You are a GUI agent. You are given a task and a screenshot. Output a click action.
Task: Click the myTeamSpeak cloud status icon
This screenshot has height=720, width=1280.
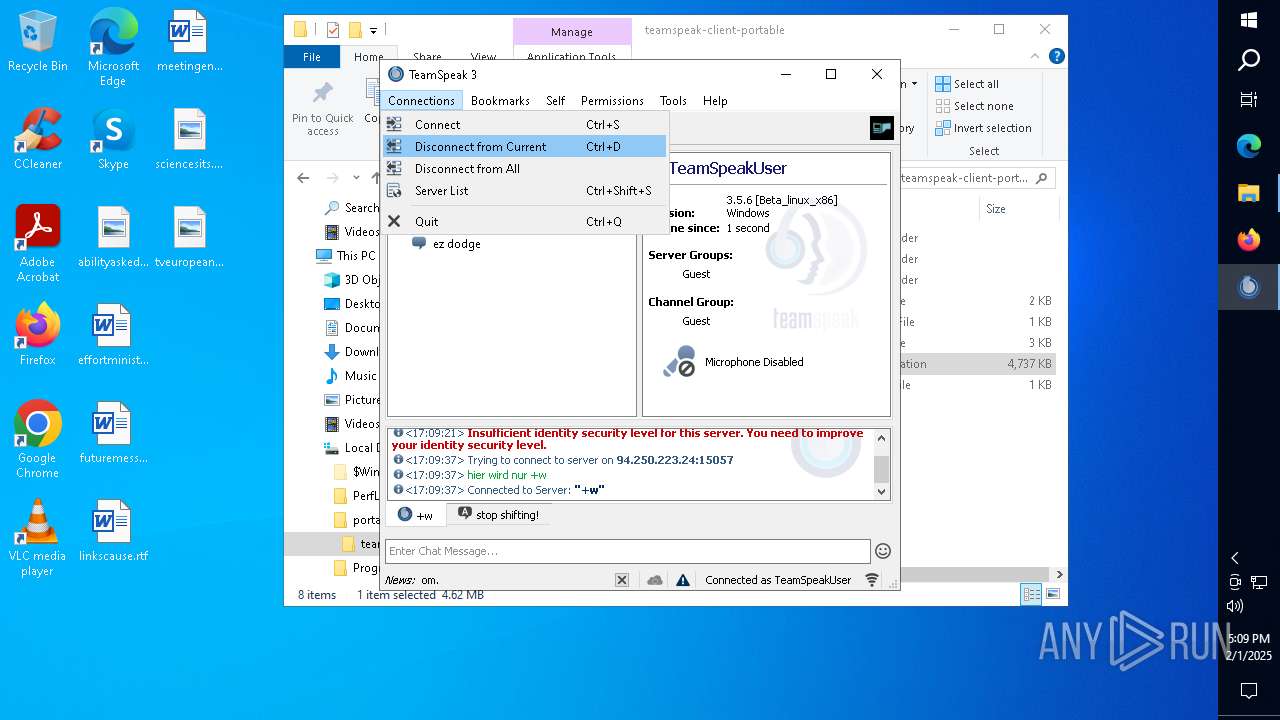point(655,580)
